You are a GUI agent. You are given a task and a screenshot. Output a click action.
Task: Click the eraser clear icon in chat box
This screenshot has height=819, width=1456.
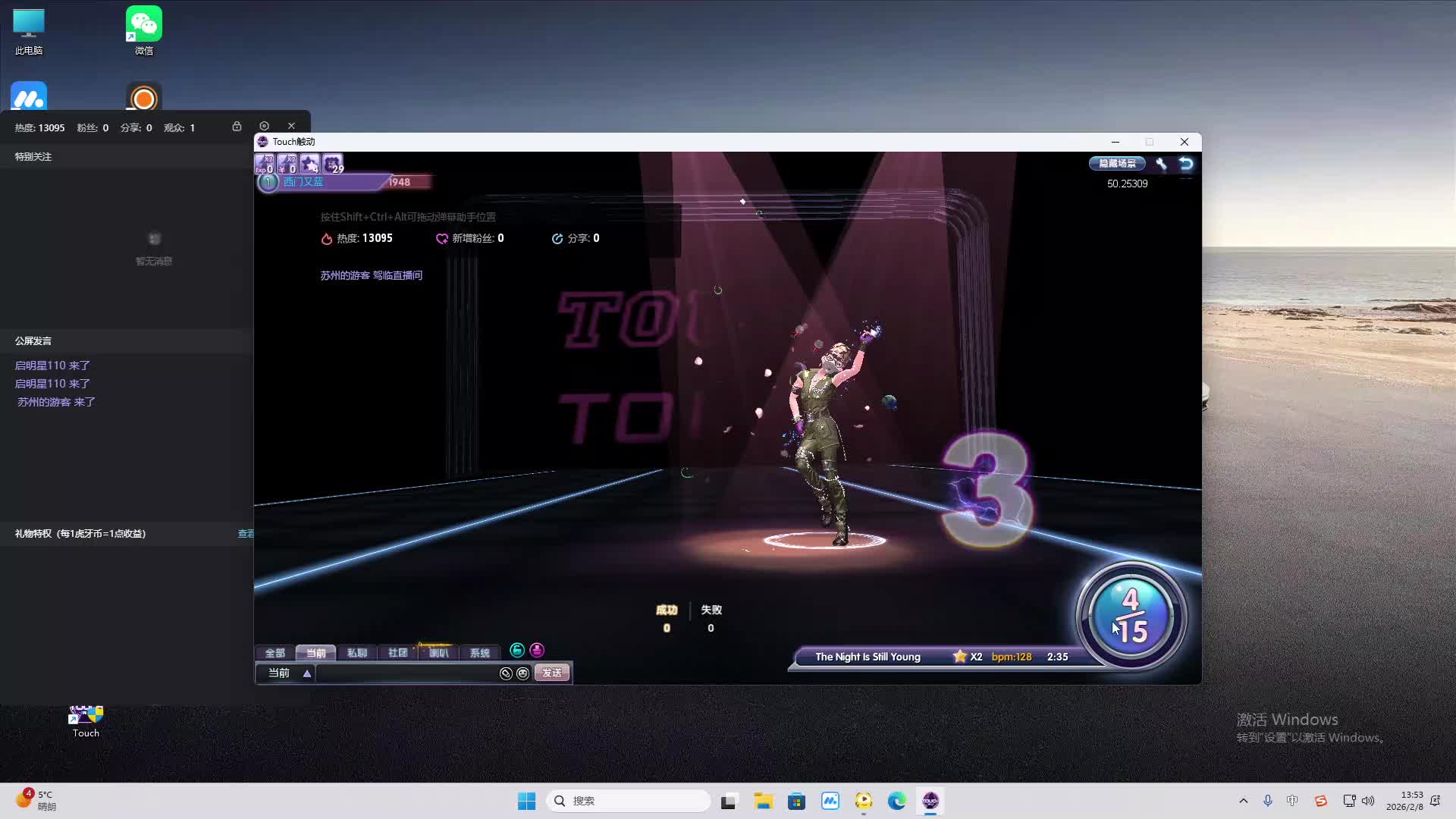(x=506, y=673)
